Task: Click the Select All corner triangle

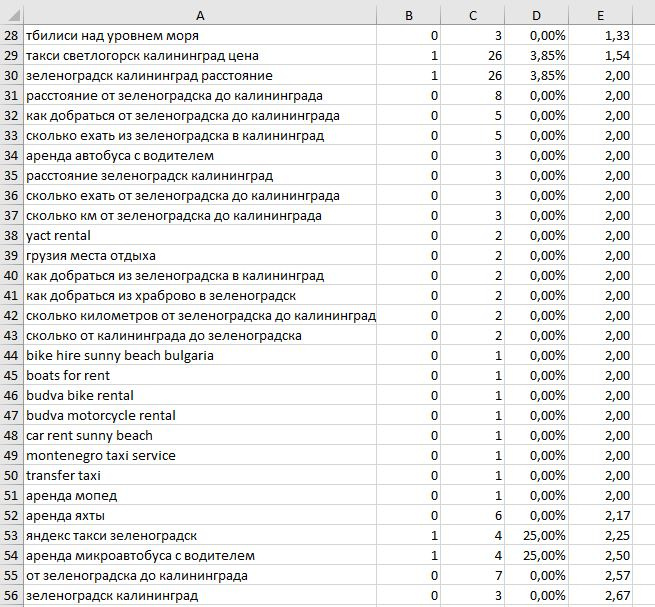Action: click(12, 15)
